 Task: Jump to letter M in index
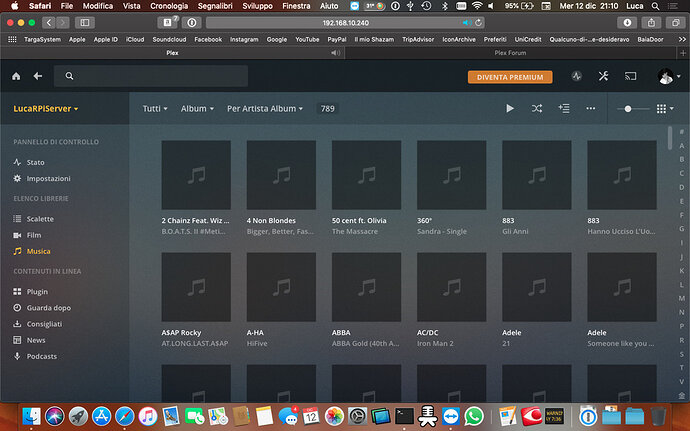pyautogui.click(x=682, y=298)
